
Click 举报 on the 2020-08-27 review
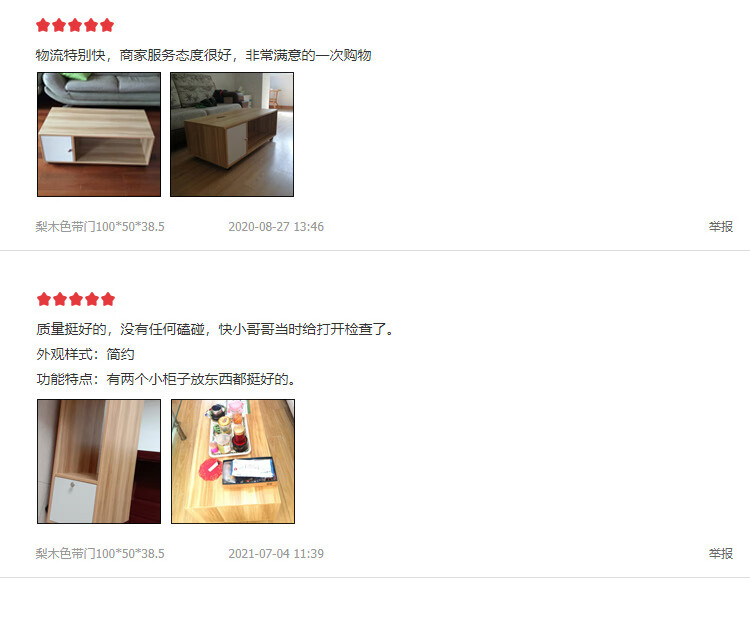(x=720, y=227)
